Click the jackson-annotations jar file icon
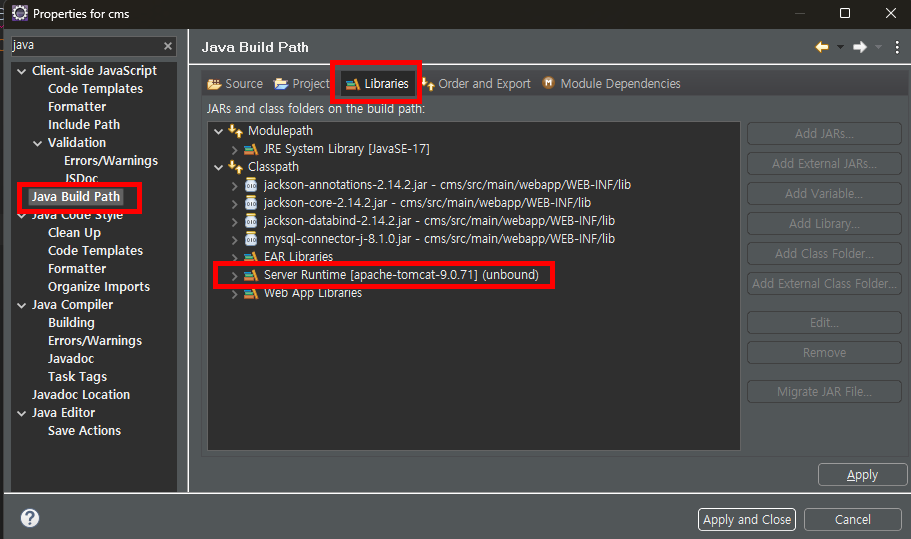 click(x=251, y=185)
